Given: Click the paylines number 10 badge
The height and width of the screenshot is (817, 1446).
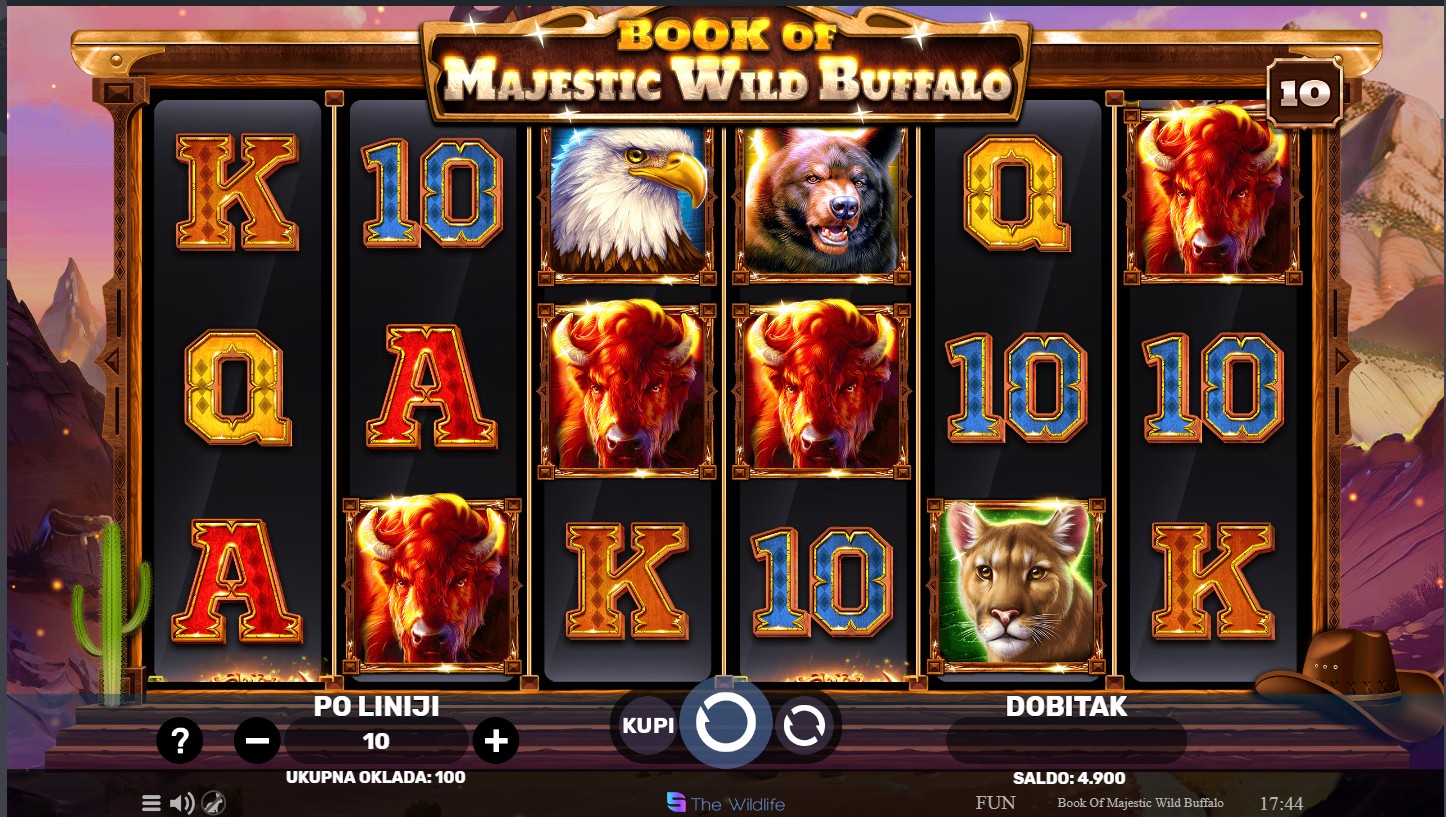Looking at the screenshot, I should pyautogui.click(x=1305, y=93).
